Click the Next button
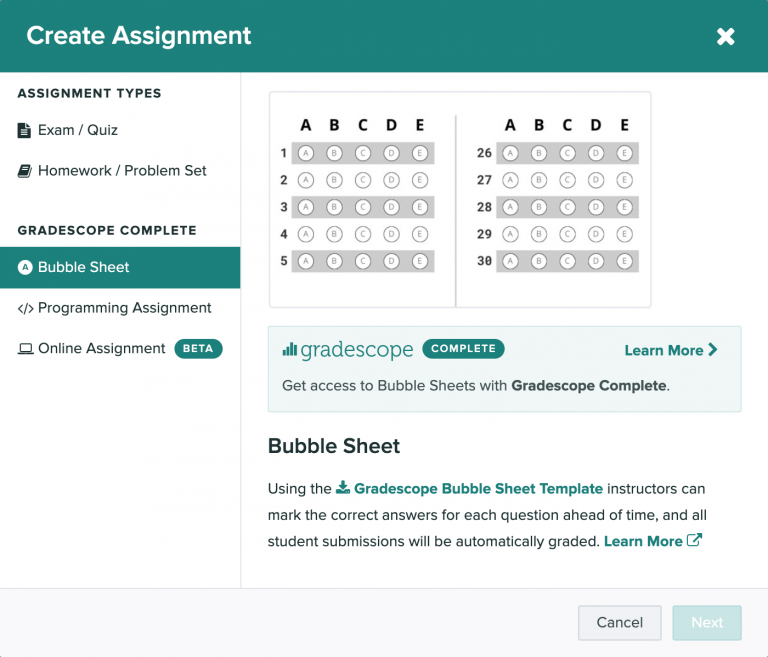Screen dimensions: 768x657 (x=707, y=623)
